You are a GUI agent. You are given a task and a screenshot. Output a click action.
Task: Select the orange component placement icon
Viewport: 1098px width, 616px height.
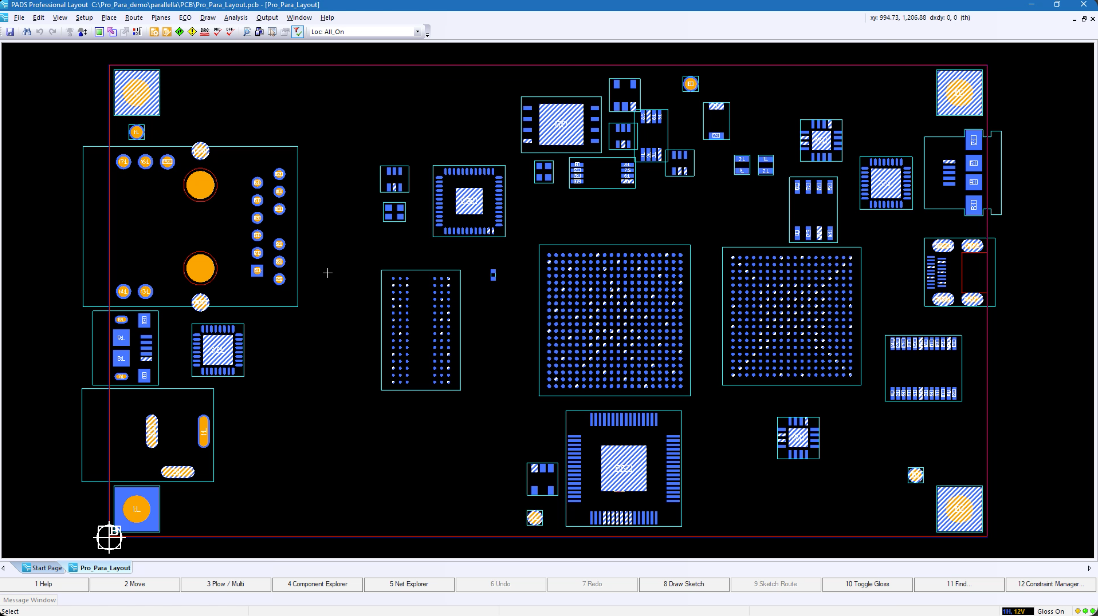[x=153, y=31]
